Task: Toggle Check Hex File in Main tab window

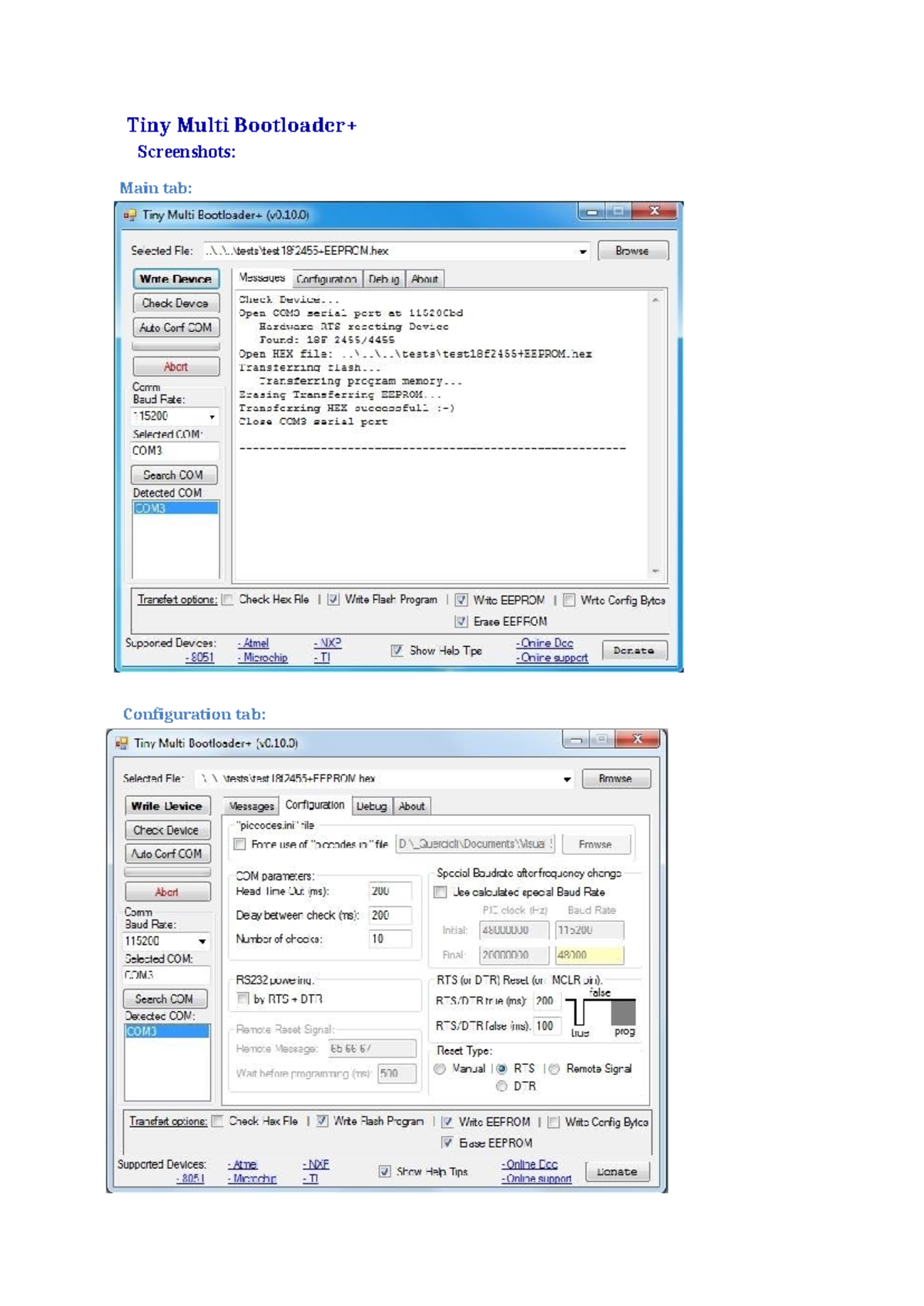Action: tap(228, 600)
